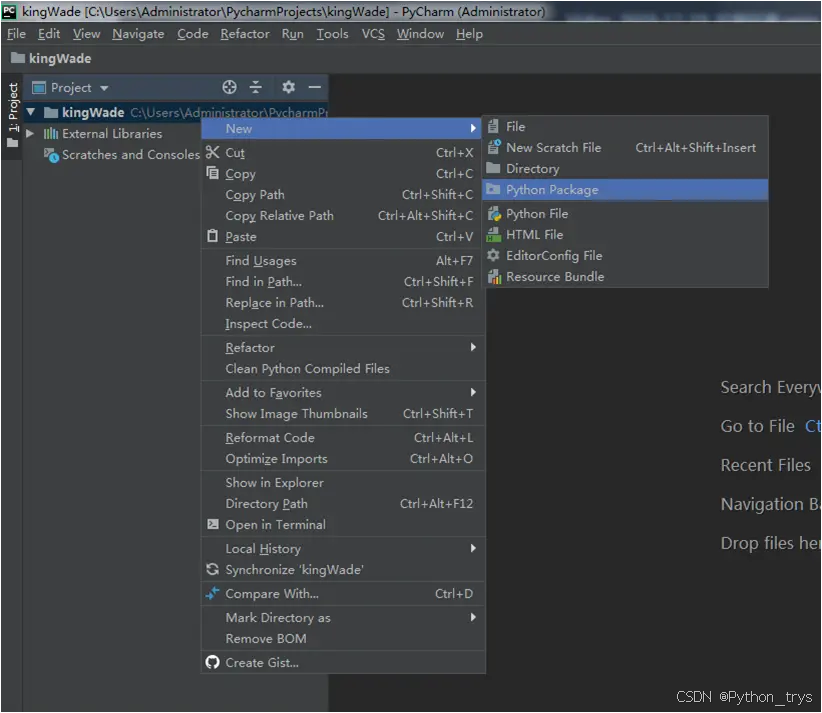Open the VCS menu
Image resolution: width=822 pixels, height=713 pixels.
point(373,34)
